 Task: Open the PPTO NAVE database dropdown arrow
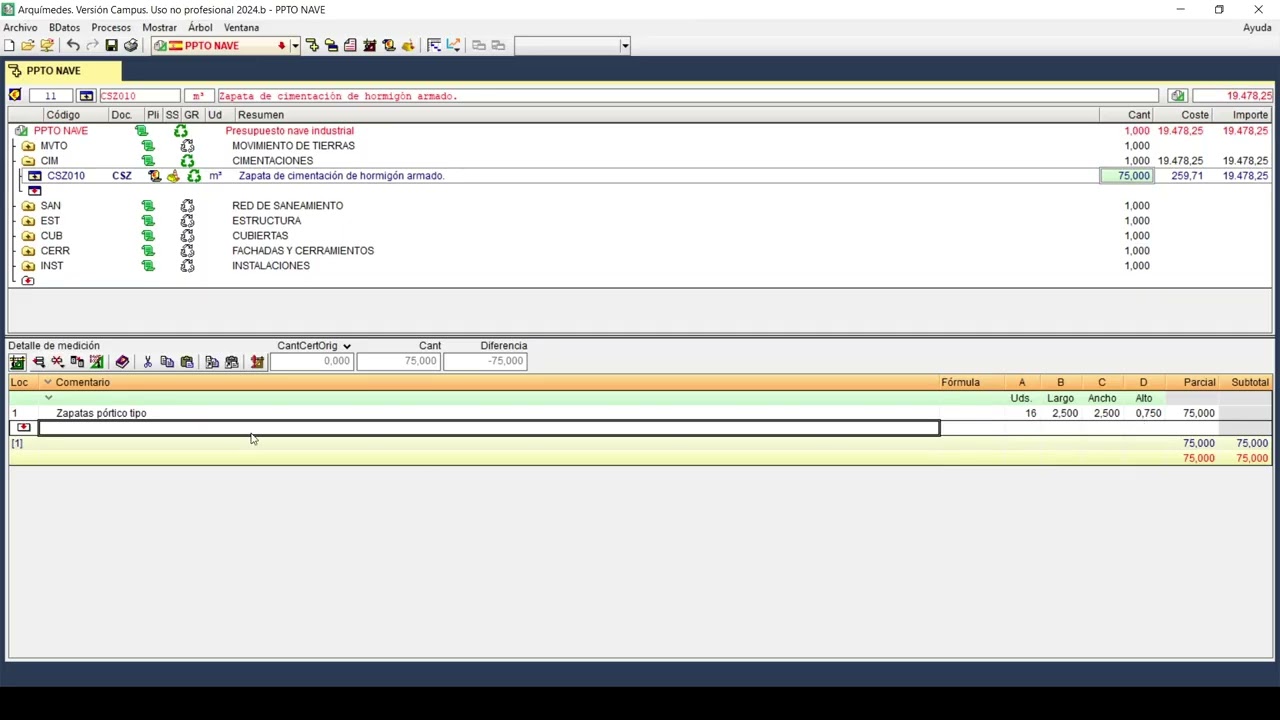(295, 45)
